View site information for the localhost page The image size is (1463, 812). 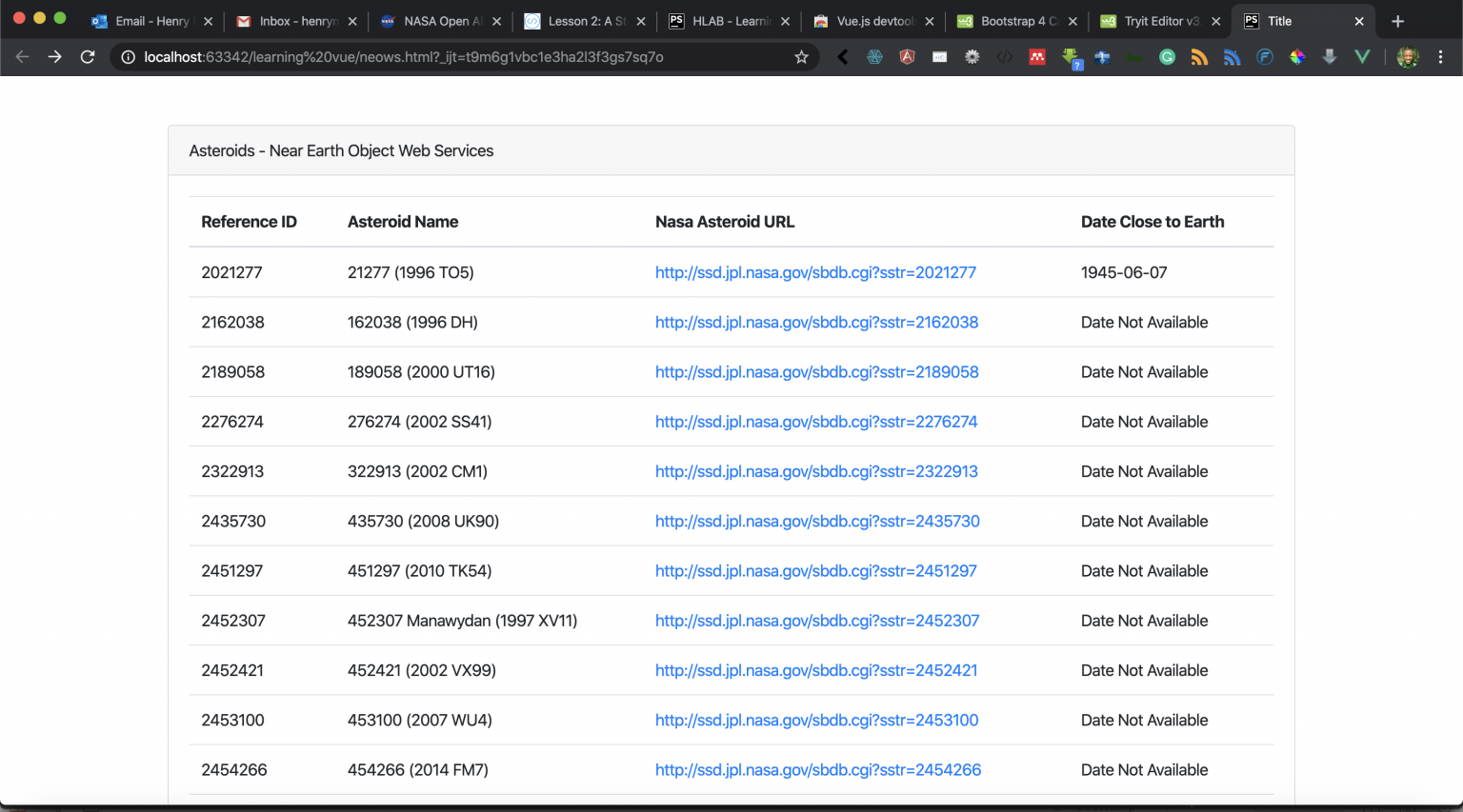coord(128,57)
